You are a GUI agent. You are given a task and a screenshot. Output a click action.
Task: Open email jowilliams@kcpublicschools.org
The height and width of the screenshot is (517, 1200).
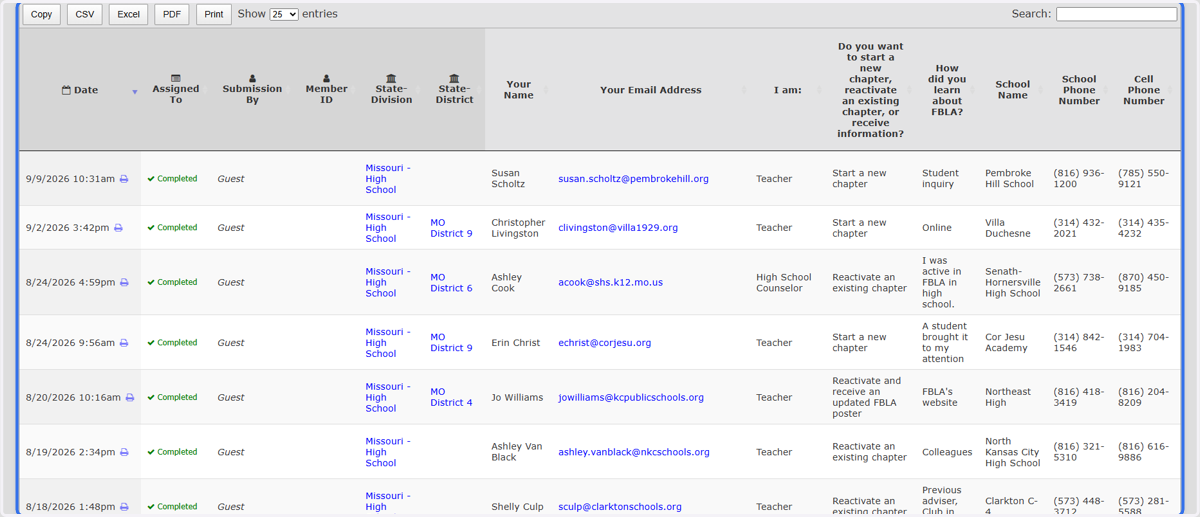631,398
